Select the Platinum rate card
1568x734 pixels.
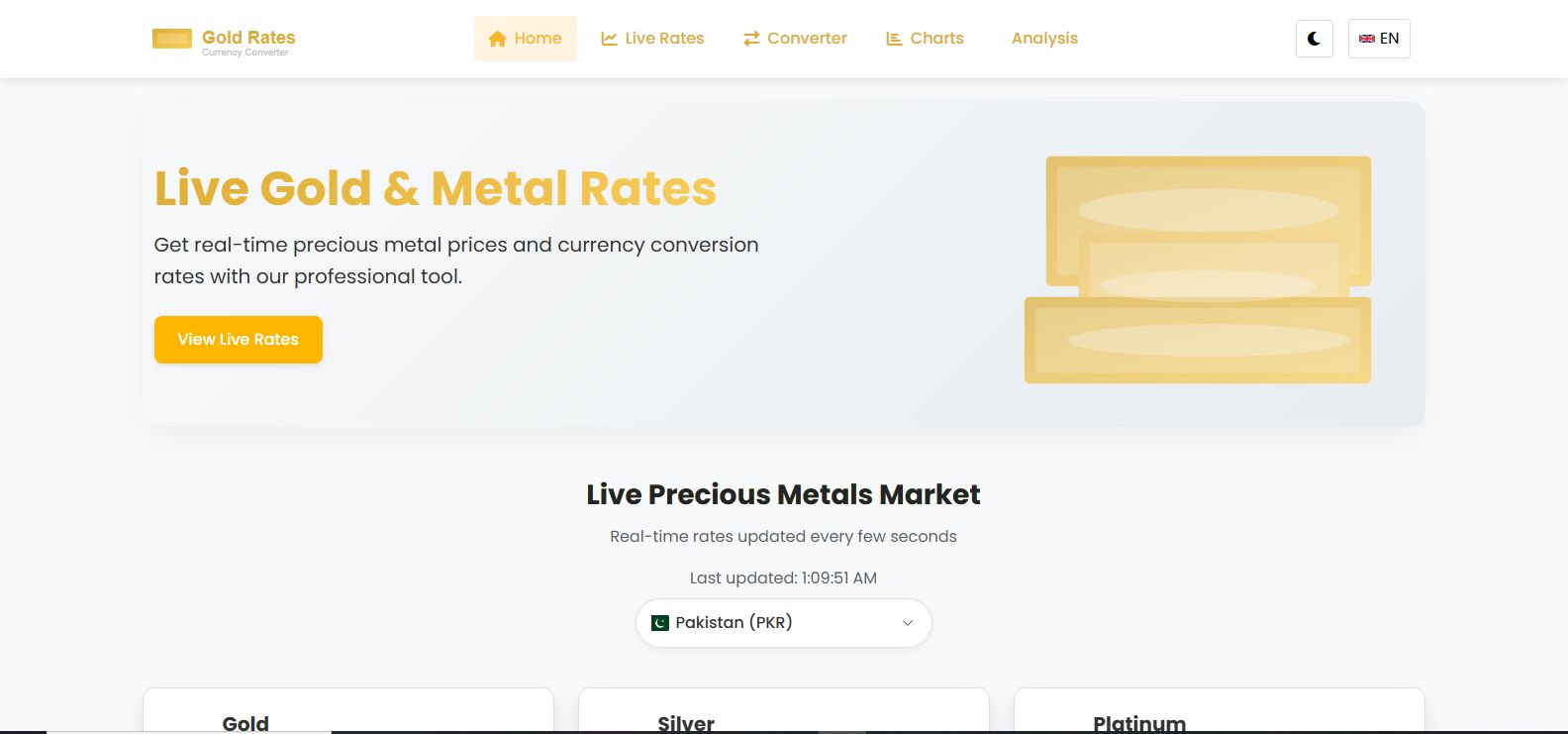[x=1219, y=713]
